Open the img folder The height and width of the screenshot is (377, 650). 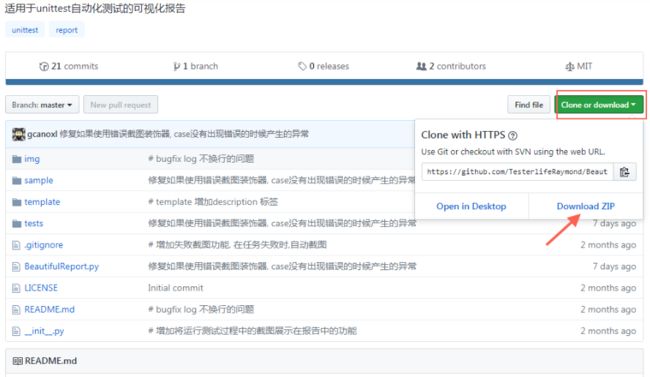(32, 159)
